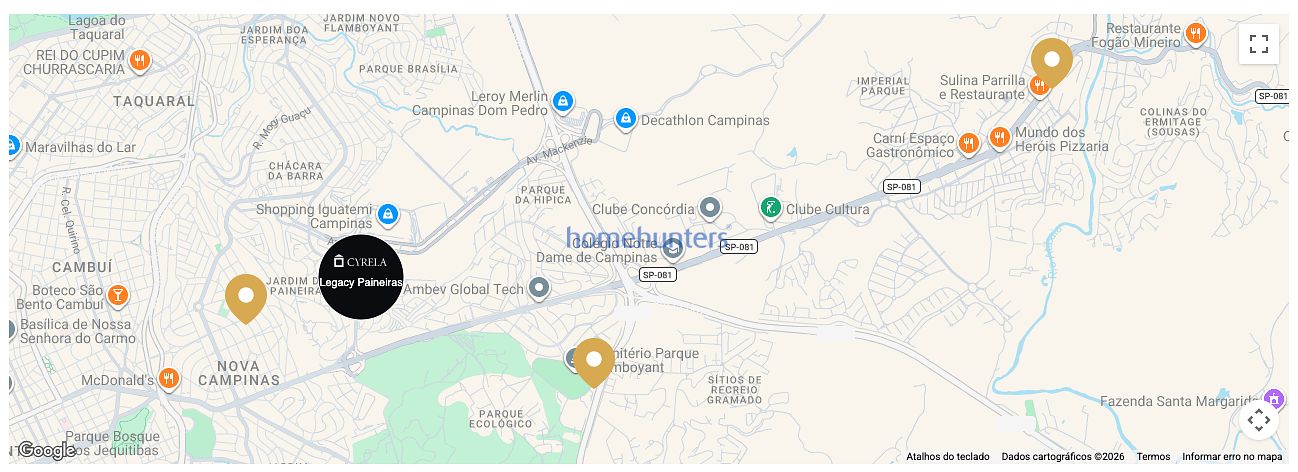Click the Cyrela Legacy Paineiras marker
Image resolution: width=1298 pixels, height=472 pixels.
pos(361,277)
